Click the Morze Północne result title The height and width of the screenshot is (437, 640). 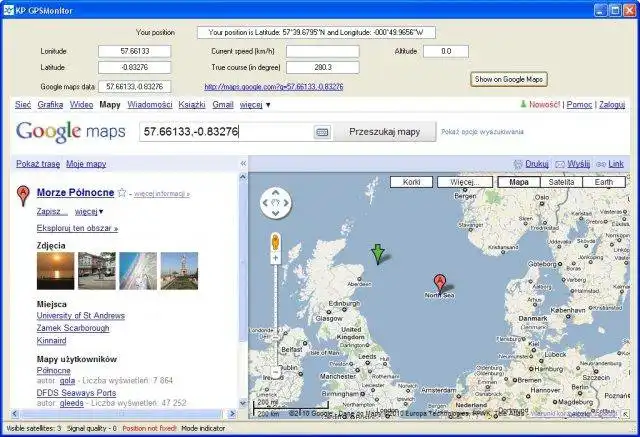coord(75,193)
